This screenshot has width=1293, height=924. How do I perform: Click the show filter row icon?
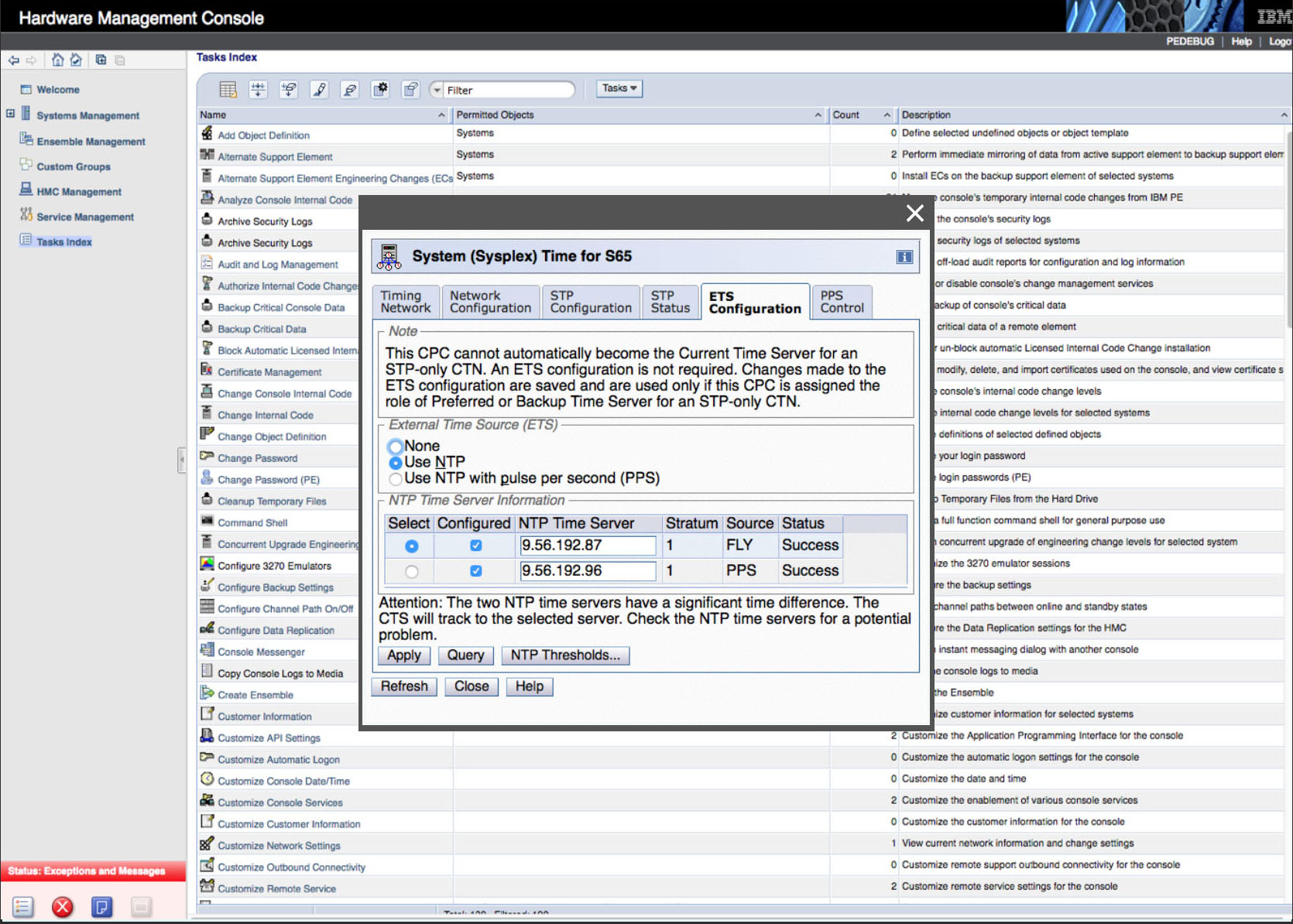click(x=258, y=90)
